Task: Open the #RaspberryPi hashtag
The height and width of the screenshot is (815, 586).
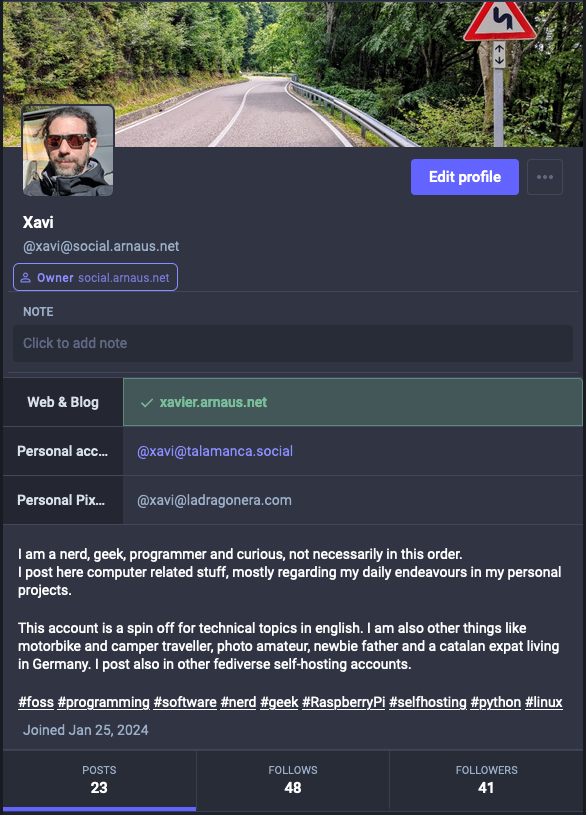Action: click(344, 702)
